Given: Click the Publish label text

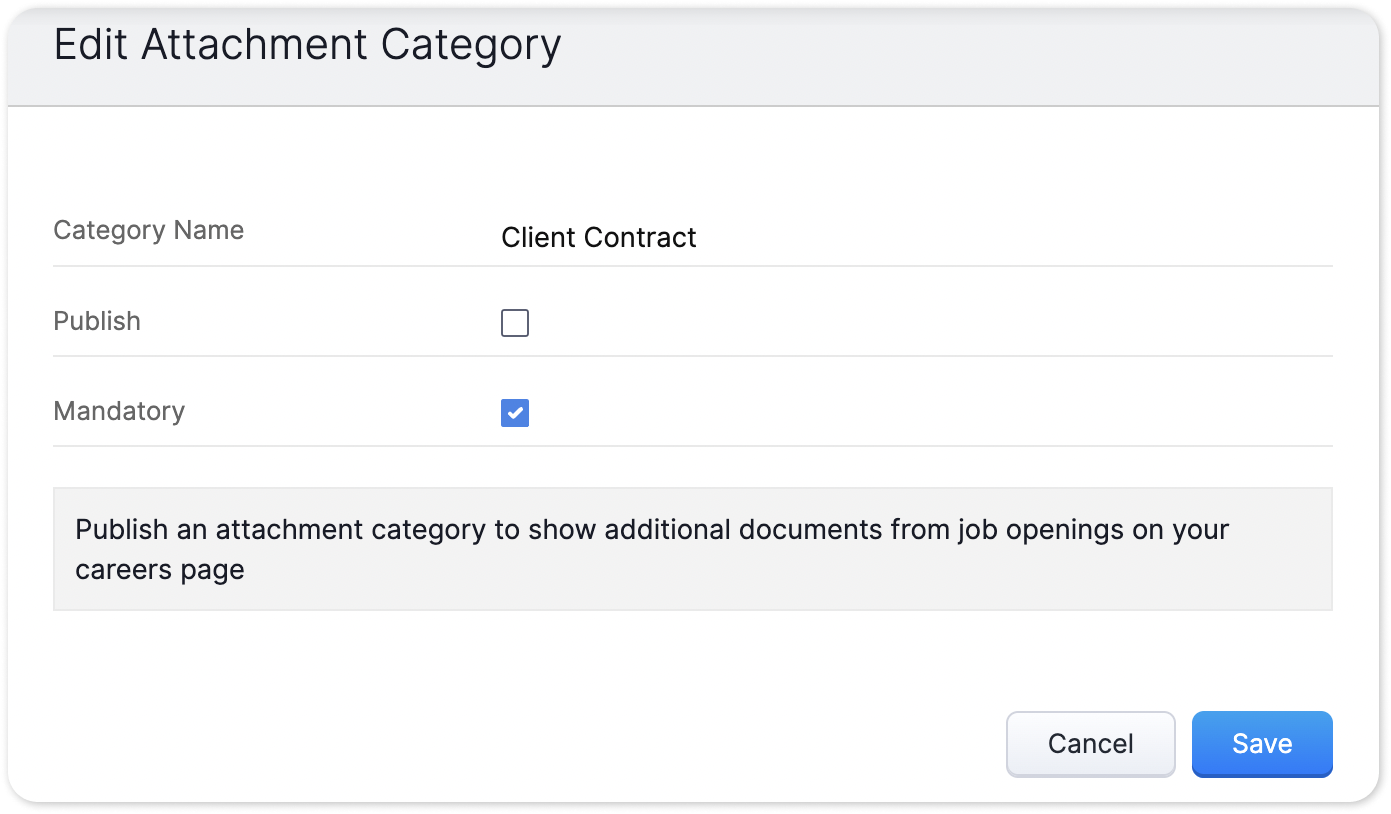Looking at the screenshot, I should coord(97,321).
